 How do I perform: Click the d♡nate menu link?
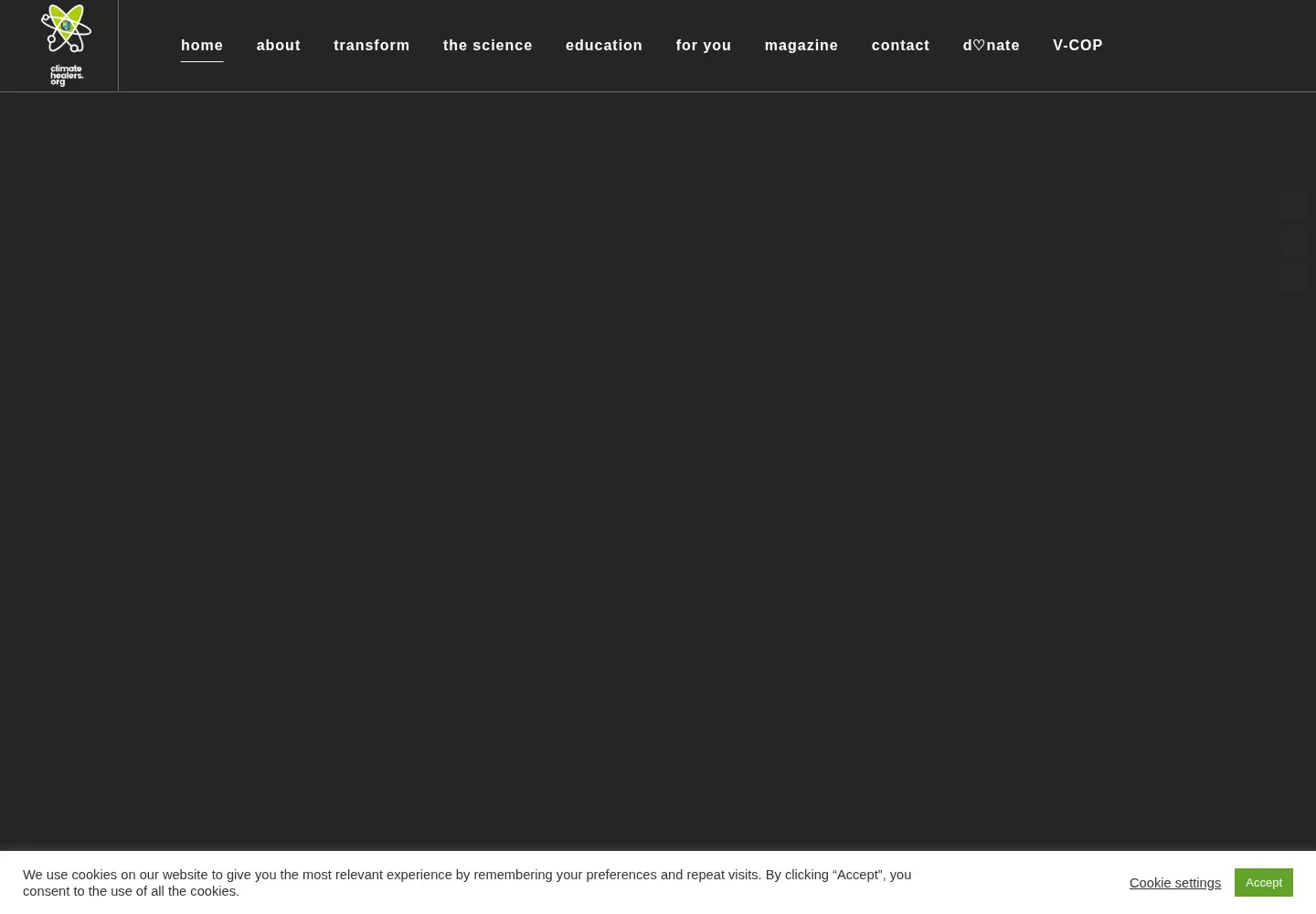(992, 45)
